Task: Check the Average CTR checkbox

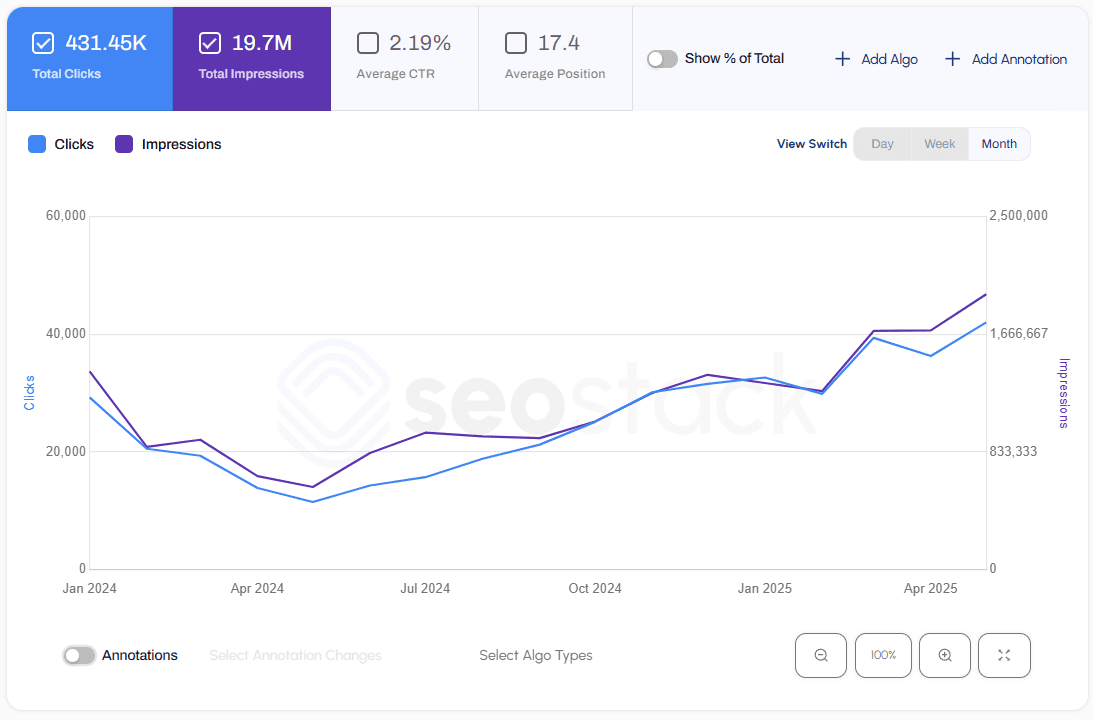Action: pyautogui.click(x=368, y=42)
